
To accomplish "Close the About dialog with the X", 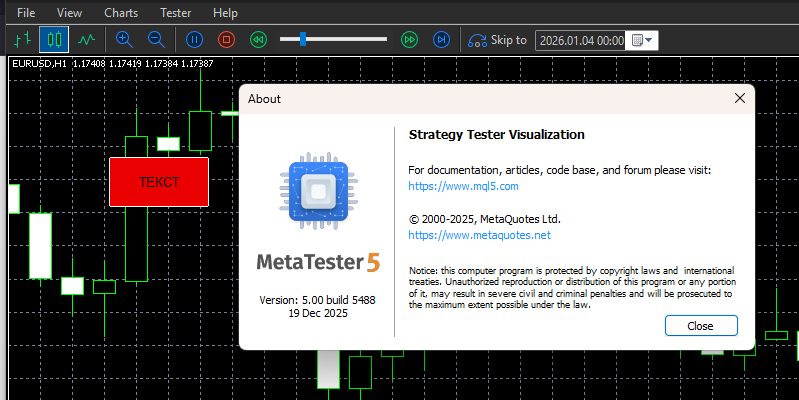I will (x=740, y=98).
